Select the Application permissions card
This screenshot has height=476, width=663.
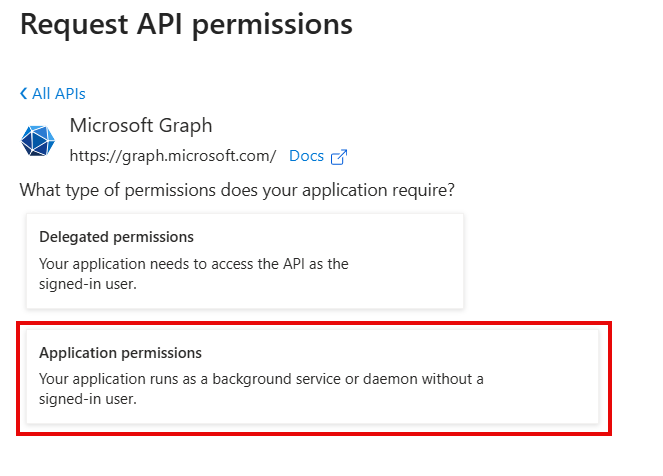pyautogui.click(x=312, y=376)
